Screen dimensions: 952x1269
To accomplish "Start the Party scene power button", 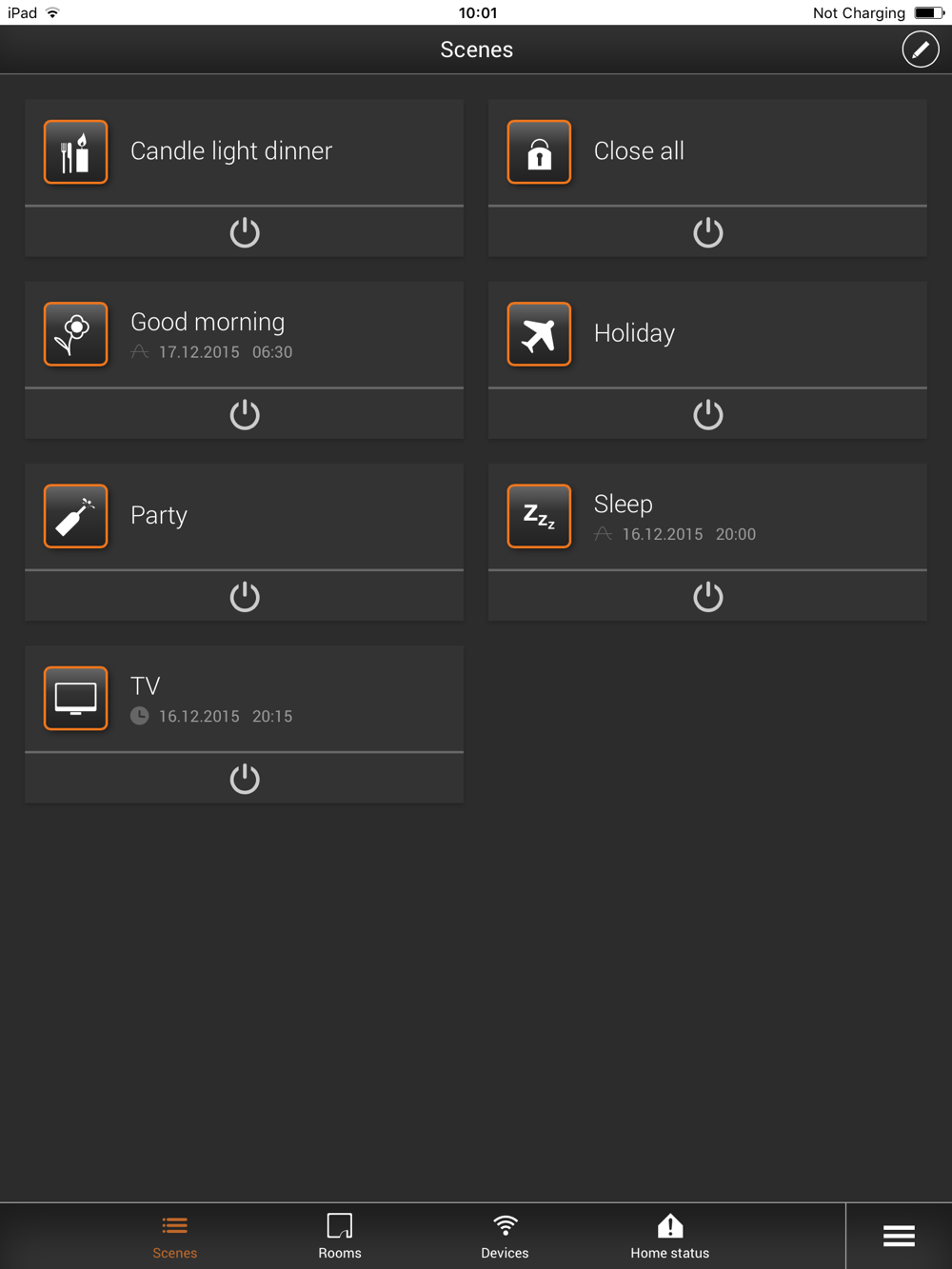I will point(245,597).
